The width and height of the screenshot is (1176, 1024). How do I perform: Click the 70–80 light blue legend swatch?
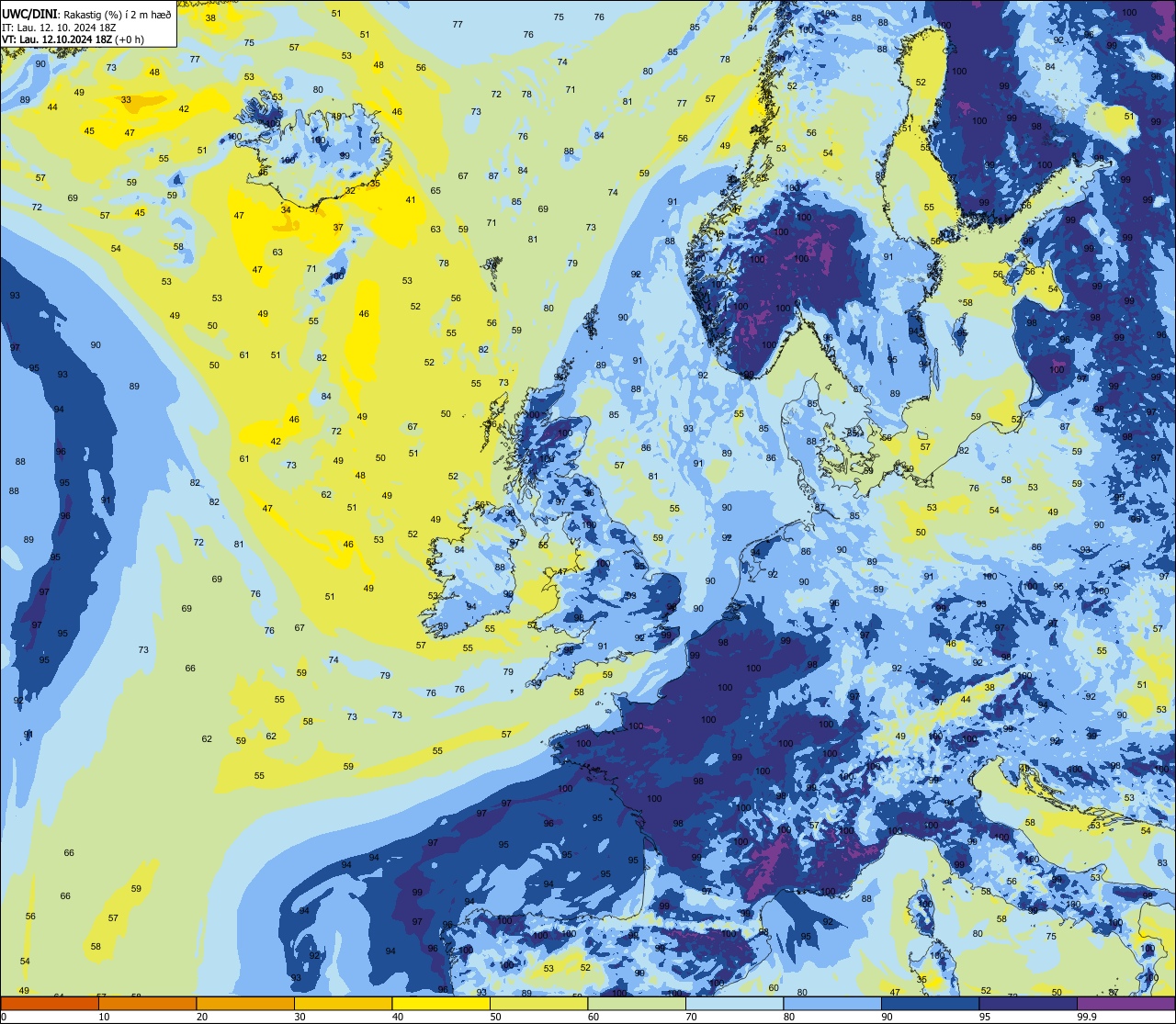pyautogui.click(x=734, y=1003)
